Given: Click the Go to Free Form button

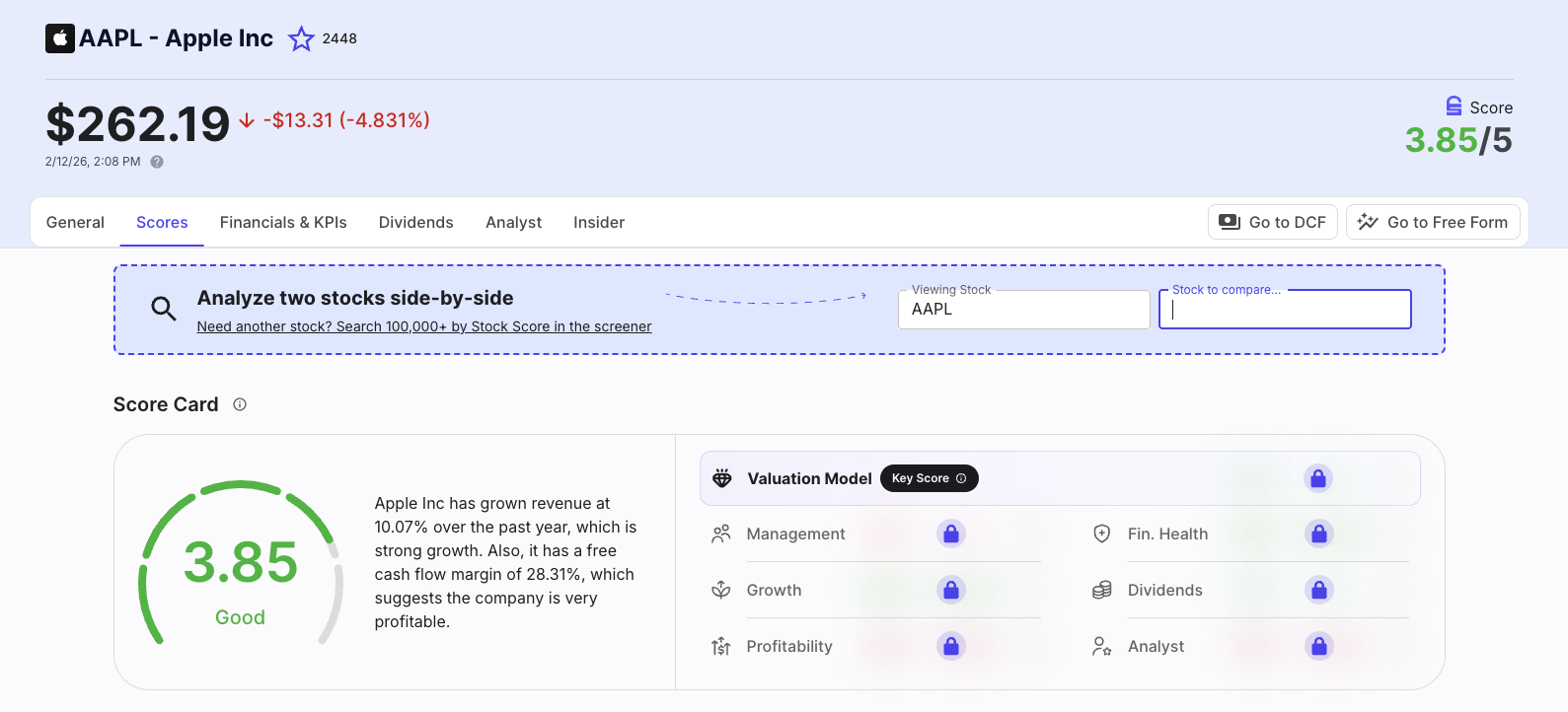Looking at the screenshot, I should (1433, 222).
